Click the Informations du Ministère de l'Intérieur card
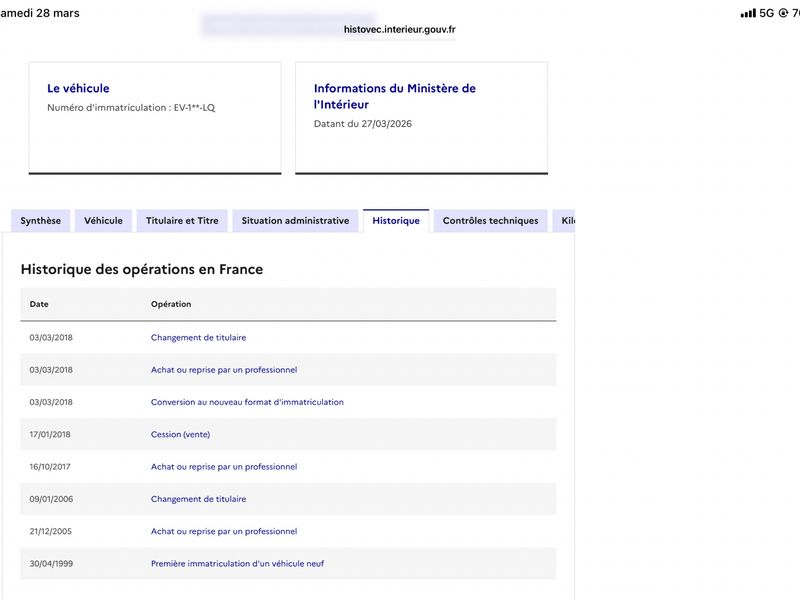800x600 pixels. (x=421, y=117)
